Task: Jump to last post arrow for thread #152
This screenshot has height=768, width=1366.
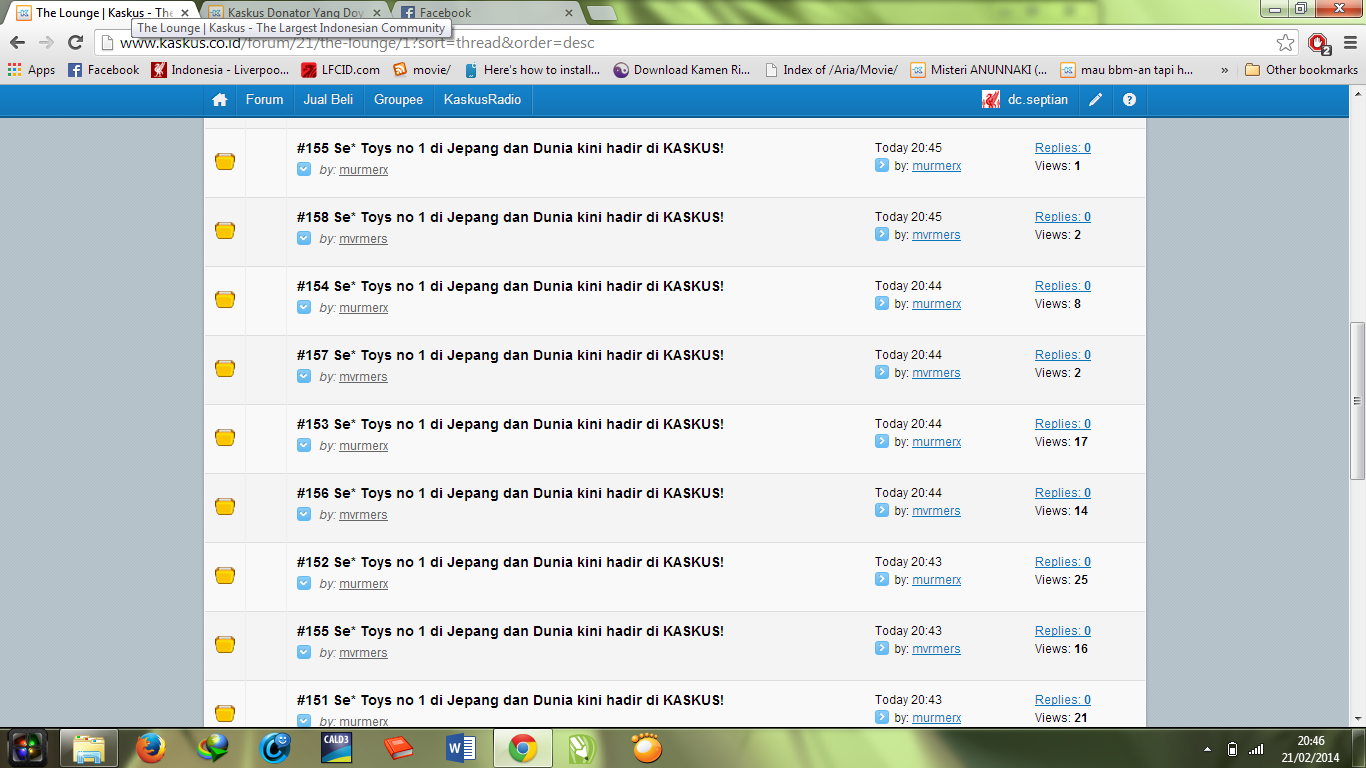Action: (x=882, y=579)
